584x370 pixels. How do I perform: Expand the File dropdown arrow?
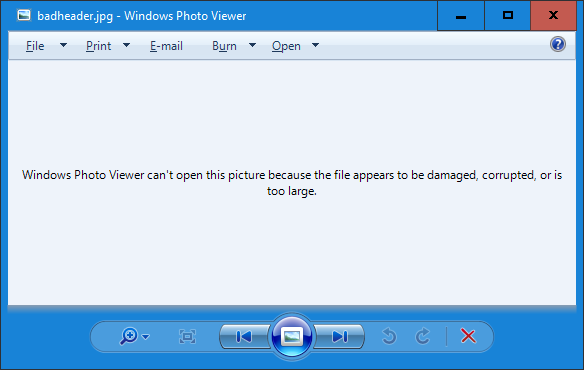tap(63, 45)
